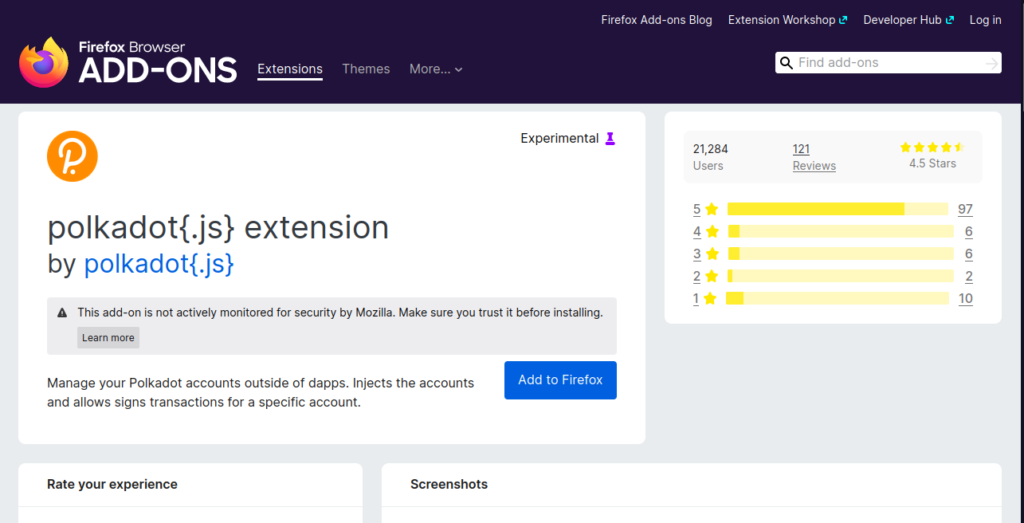The height and width of the screenshot is (523, 1024).
Task: Click the star beside rating 2
Action: point(711,276)
